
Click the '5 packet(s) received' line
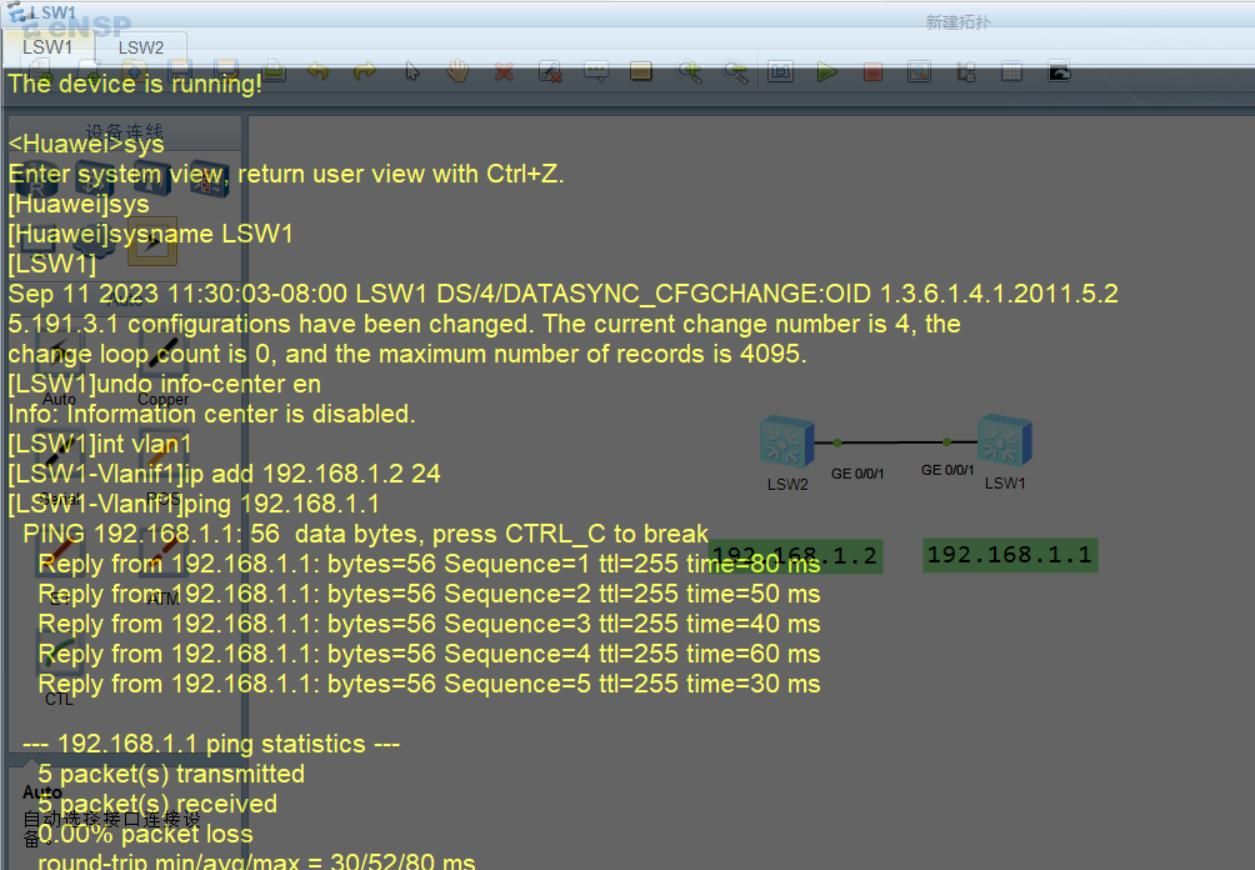(x=158, y=804)
